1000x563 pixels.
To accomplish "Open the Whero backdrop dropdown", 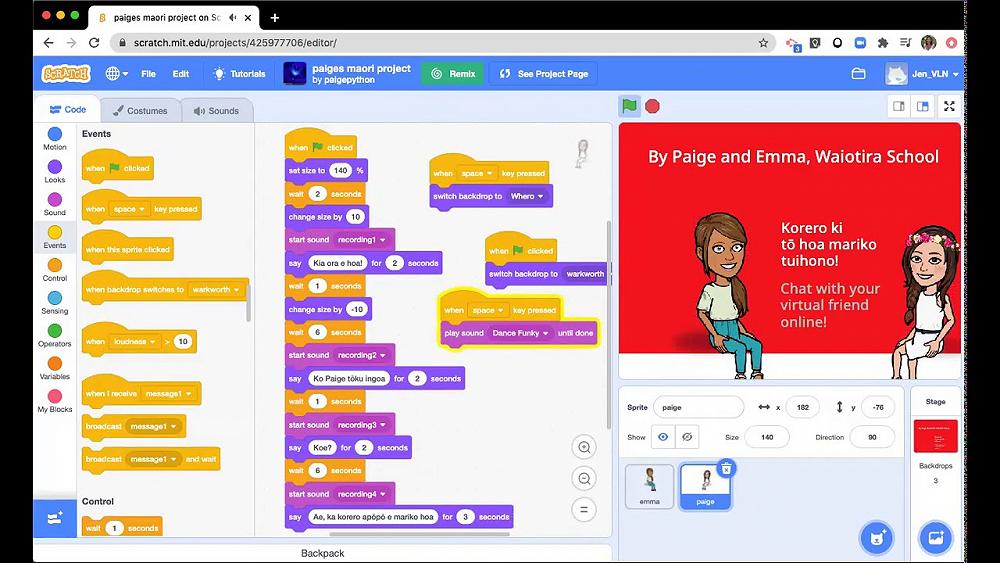I will click(540, 196).
